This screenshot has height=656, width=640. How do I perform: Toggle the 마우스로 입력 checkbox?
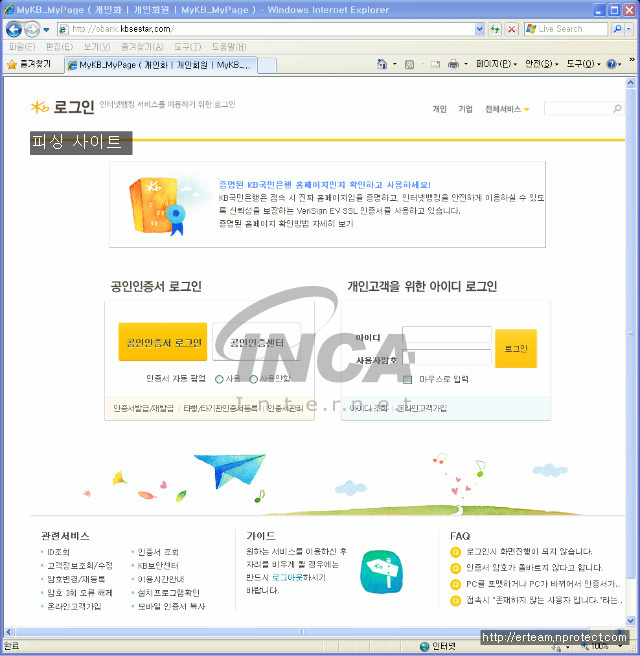[407, 379]
